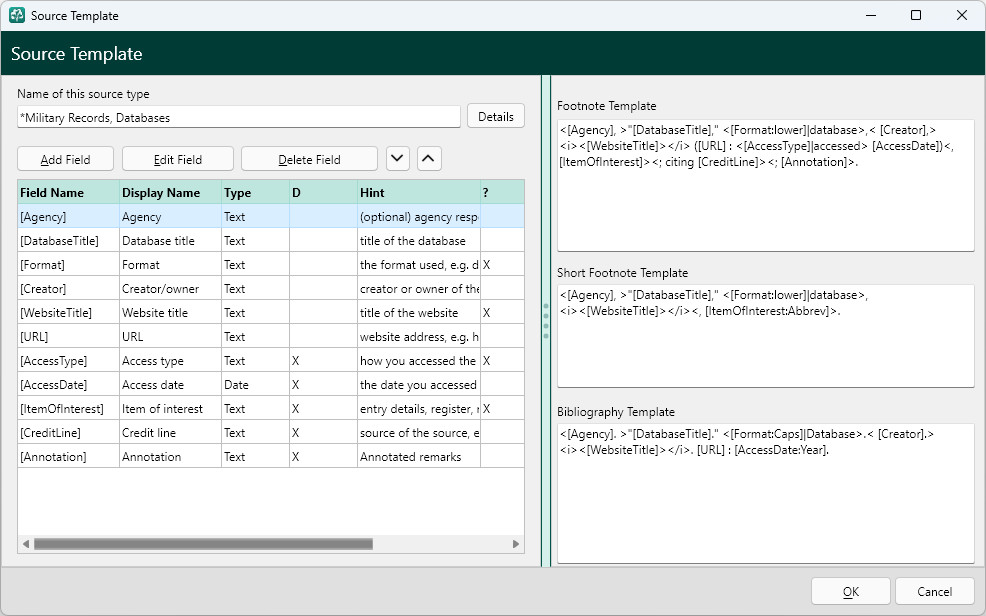Click the D column header
Screen dimensions: 986x616
click(323, 192)
